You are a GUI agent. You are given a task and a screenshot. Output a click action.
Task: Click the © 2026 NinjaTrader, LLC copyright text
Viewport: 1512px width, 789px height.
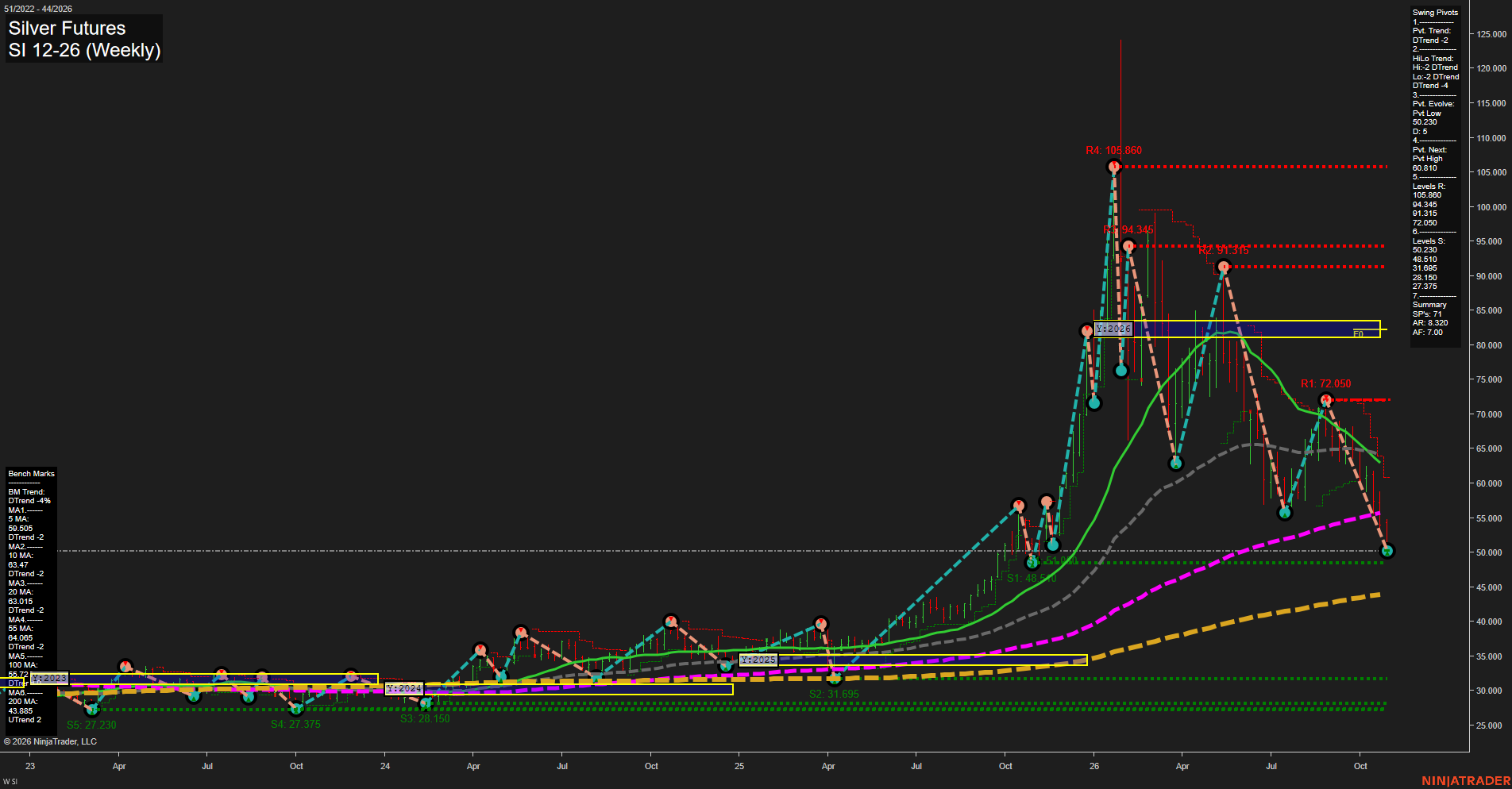tap(50, 741)
